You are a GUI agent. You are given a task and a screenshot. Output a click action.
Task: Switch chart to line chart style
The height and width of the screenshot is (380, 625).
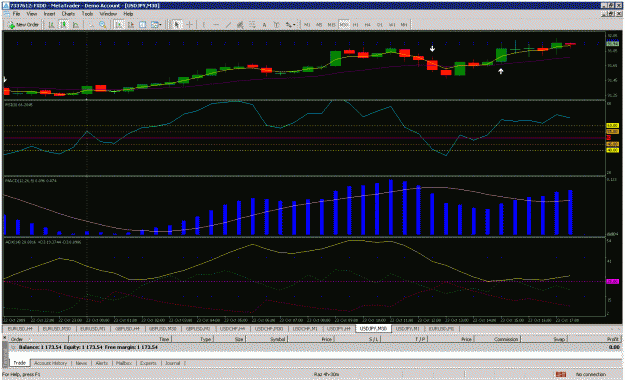[76, 25]
